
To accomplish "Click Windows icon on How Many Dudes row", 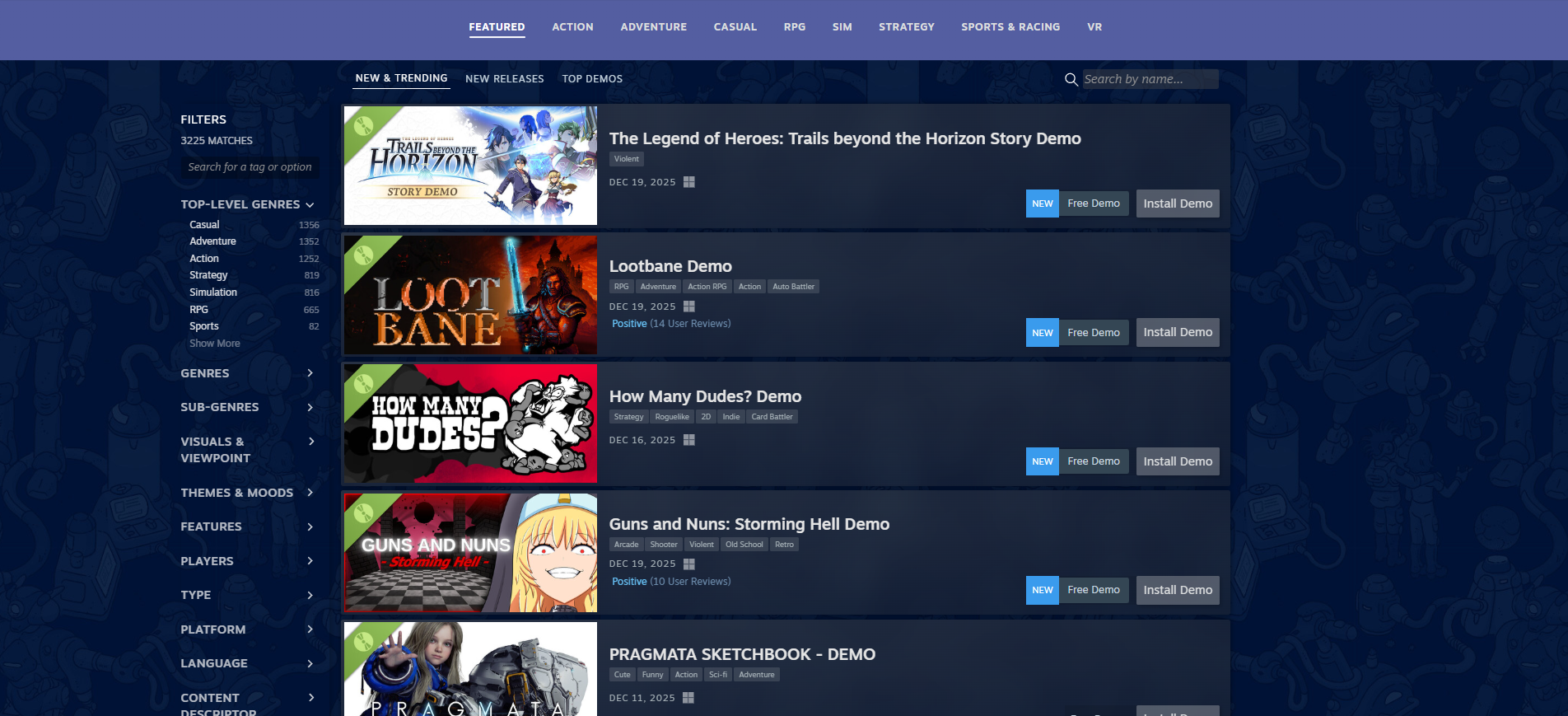I will pos(689,440).
